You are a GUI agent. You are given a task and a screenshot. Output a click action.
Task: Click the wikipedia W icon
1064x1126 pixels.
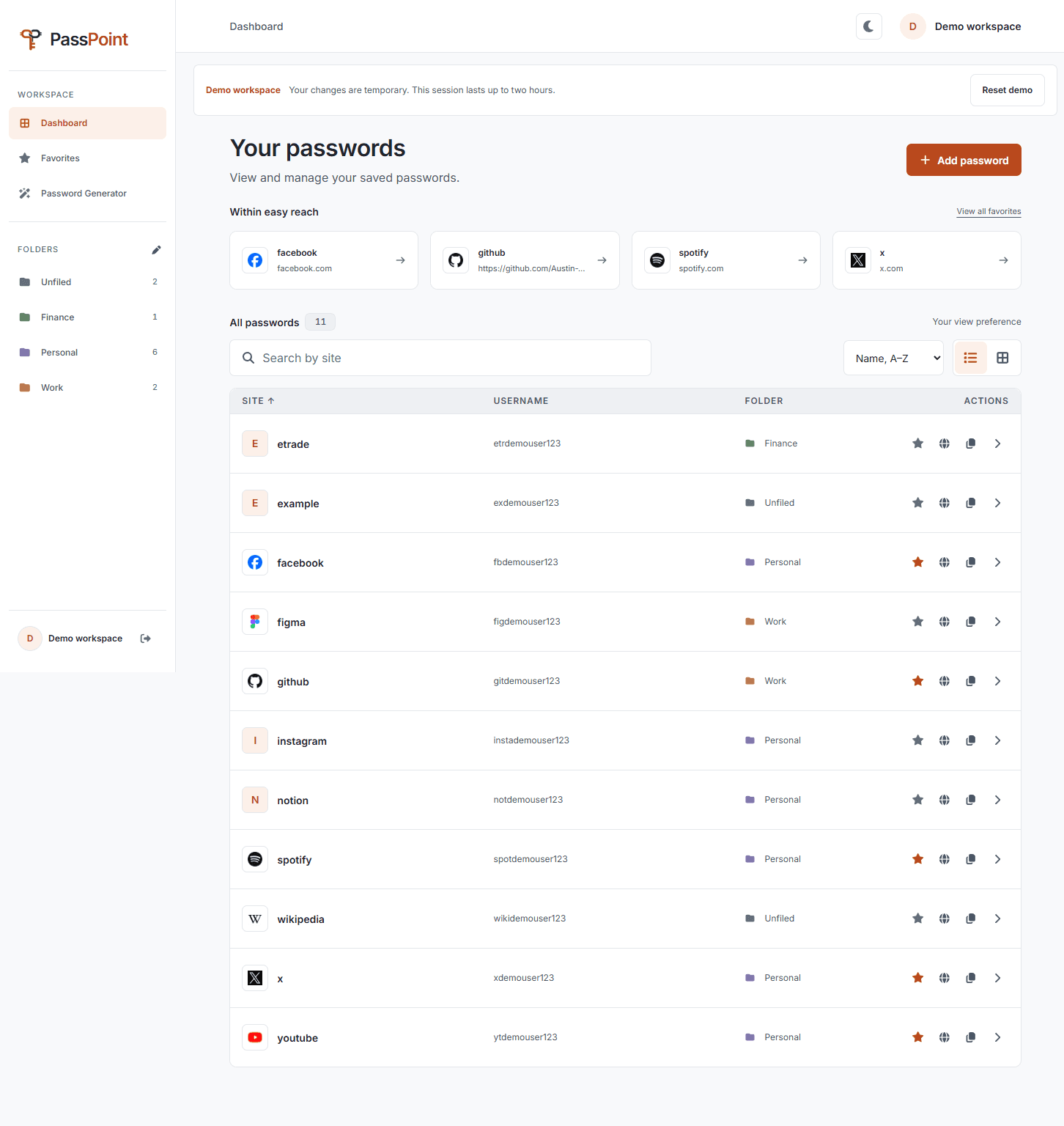tap(255, 919)
